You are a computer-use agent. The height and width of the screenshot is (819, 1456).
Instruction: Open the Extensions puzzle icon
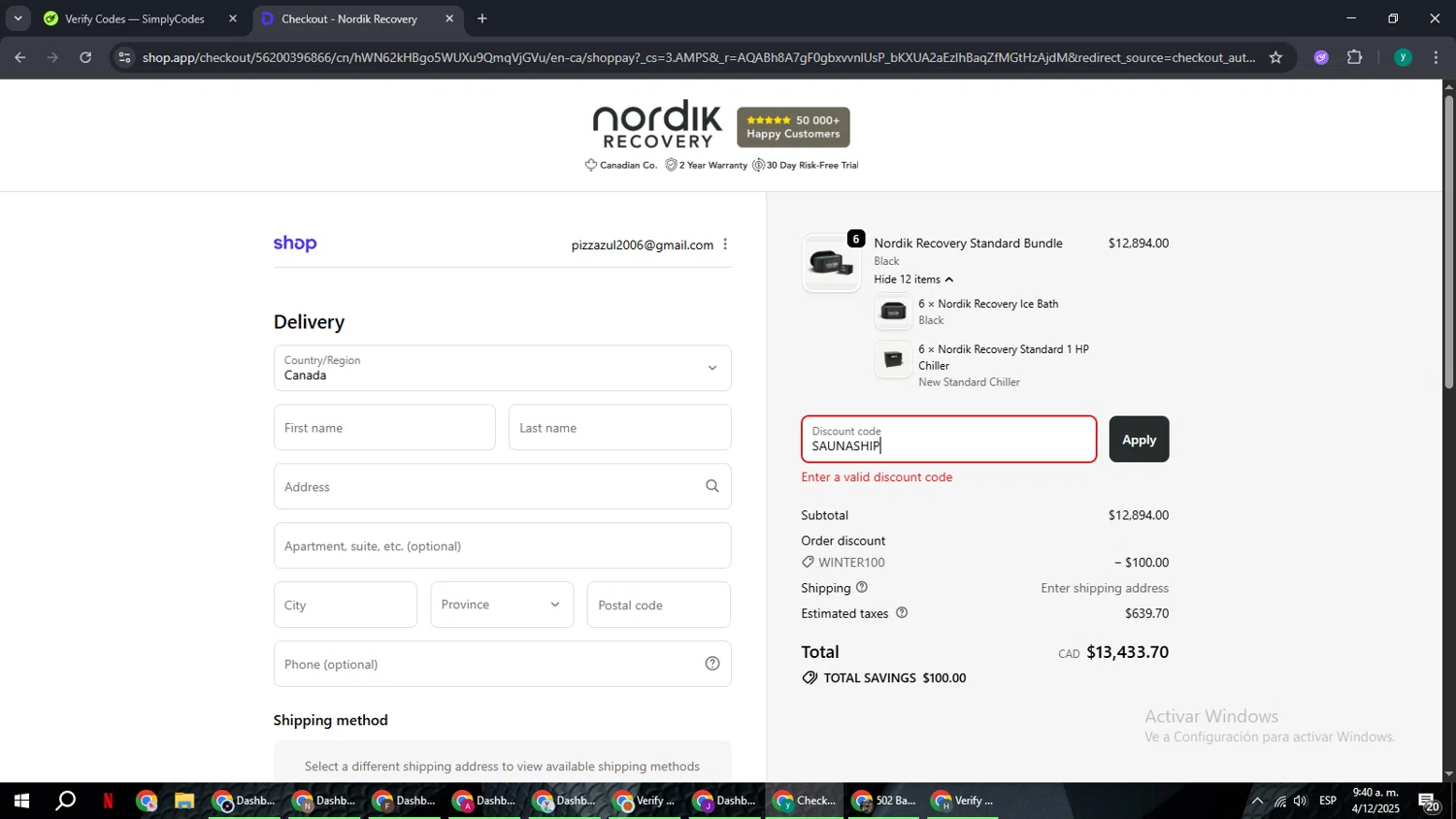tap(1355, 57)
